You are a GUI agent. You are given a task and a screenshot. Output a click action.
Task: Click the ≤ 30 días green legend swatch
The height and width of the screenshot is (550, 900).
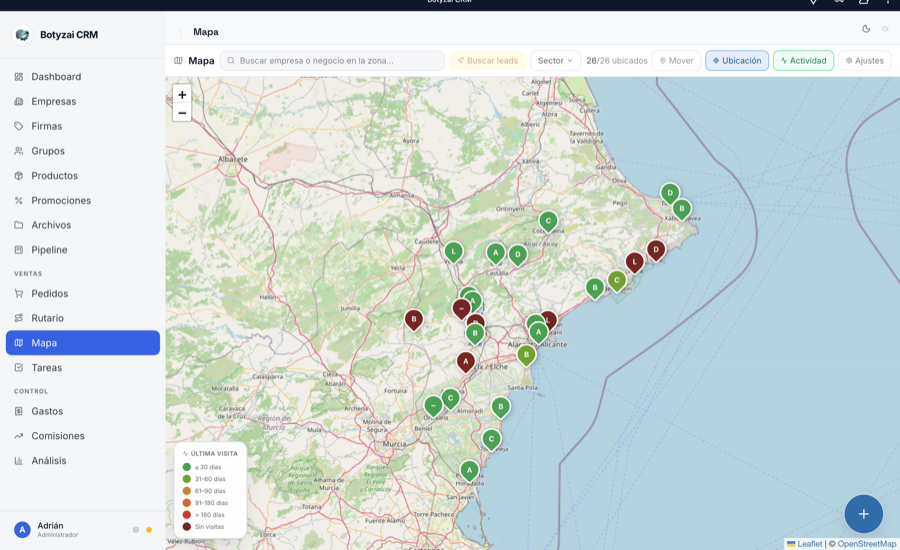click(x=187, y=467)
